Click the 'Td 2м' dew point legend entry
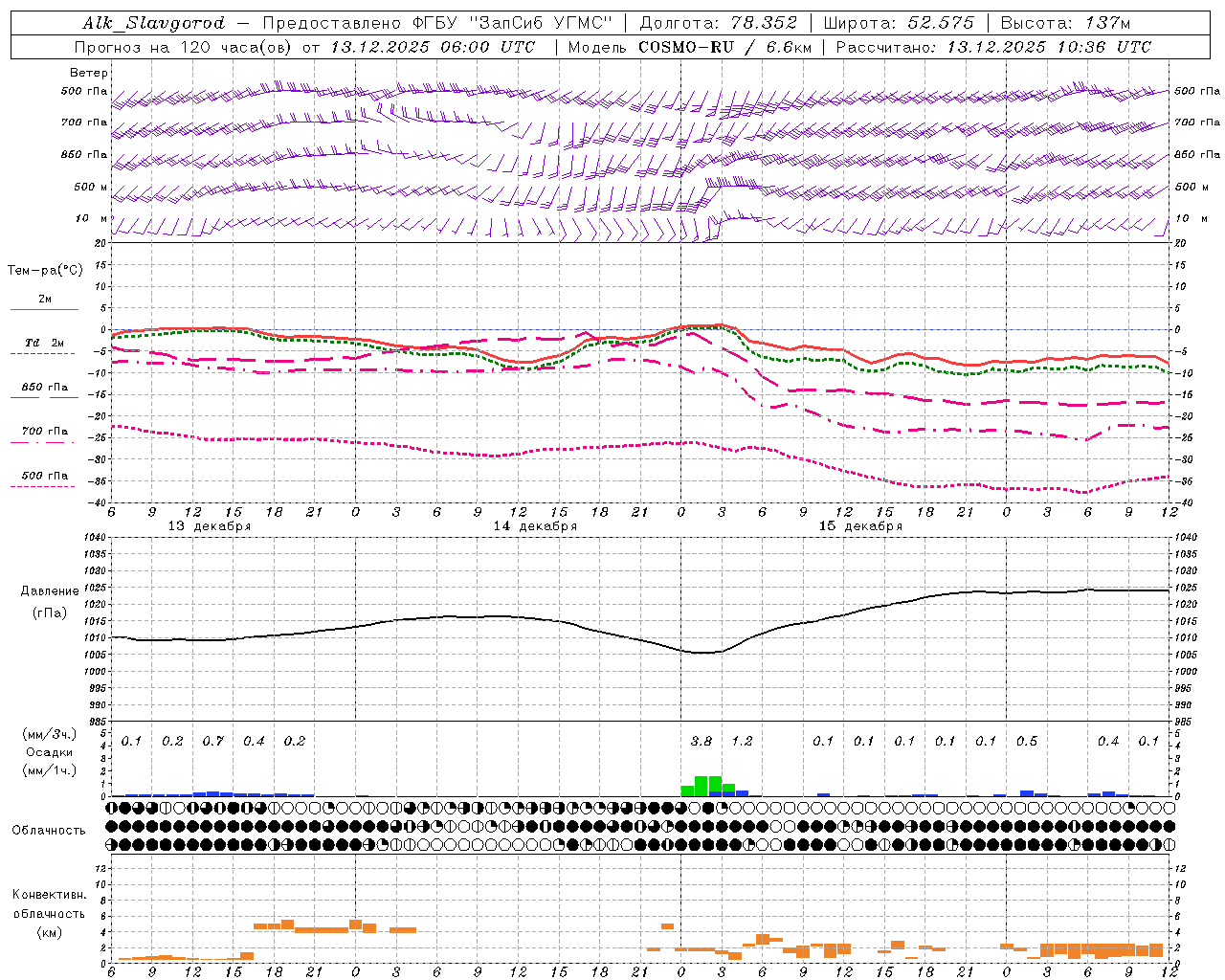Image resolution: width=1225 pixels, height=980 pixels. point(45,343)
